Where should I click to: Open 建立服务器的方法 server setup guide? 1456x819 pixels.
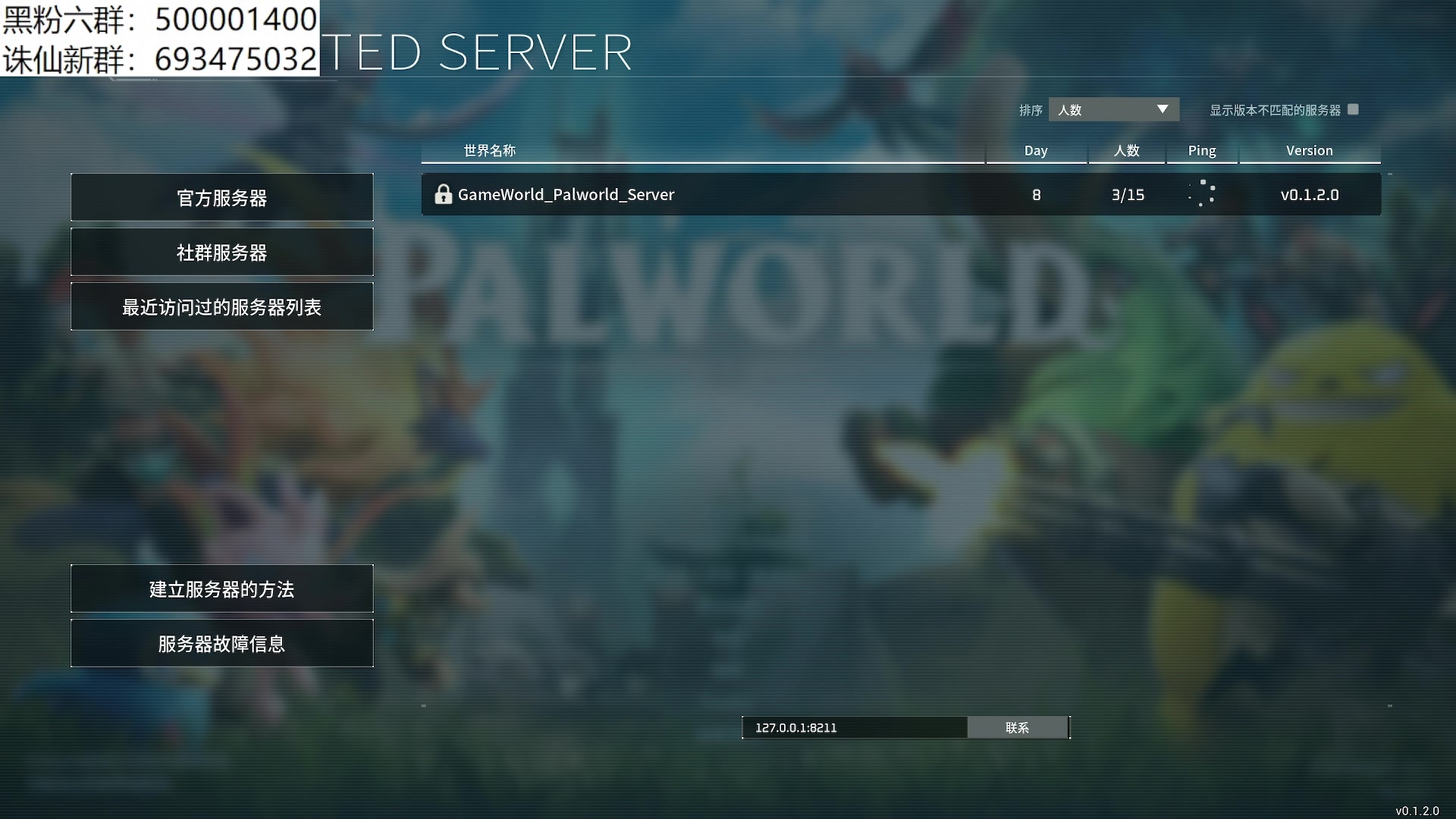pos(222,588)
